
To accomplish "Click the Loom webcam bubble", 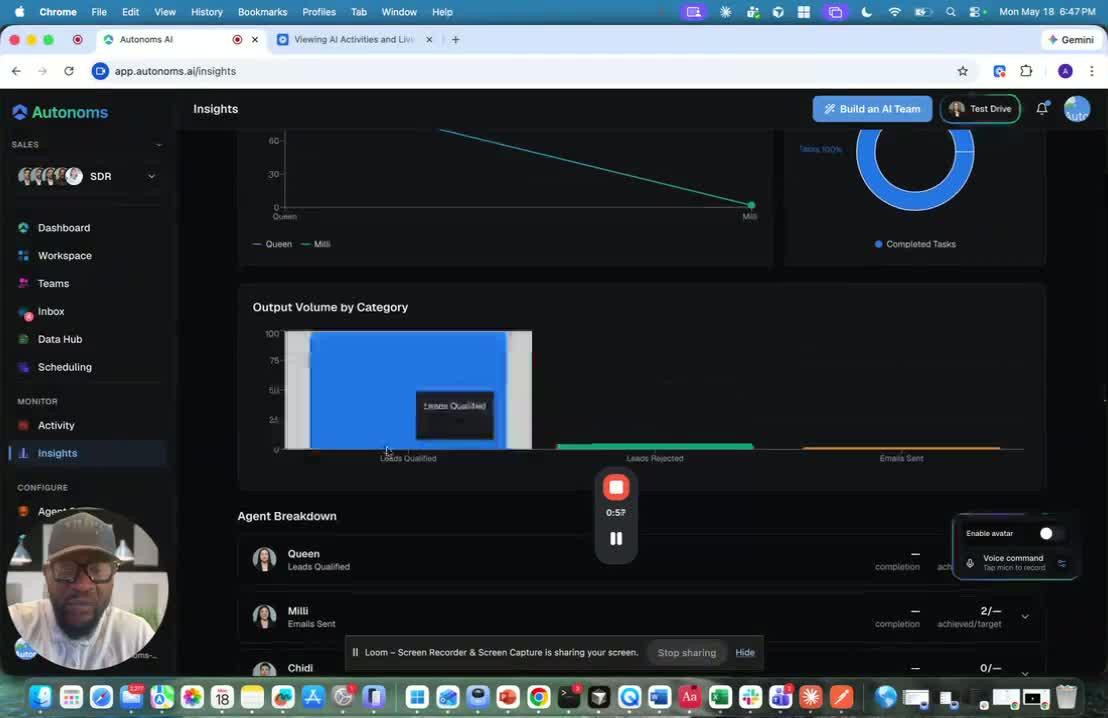I will pos(87,588).
